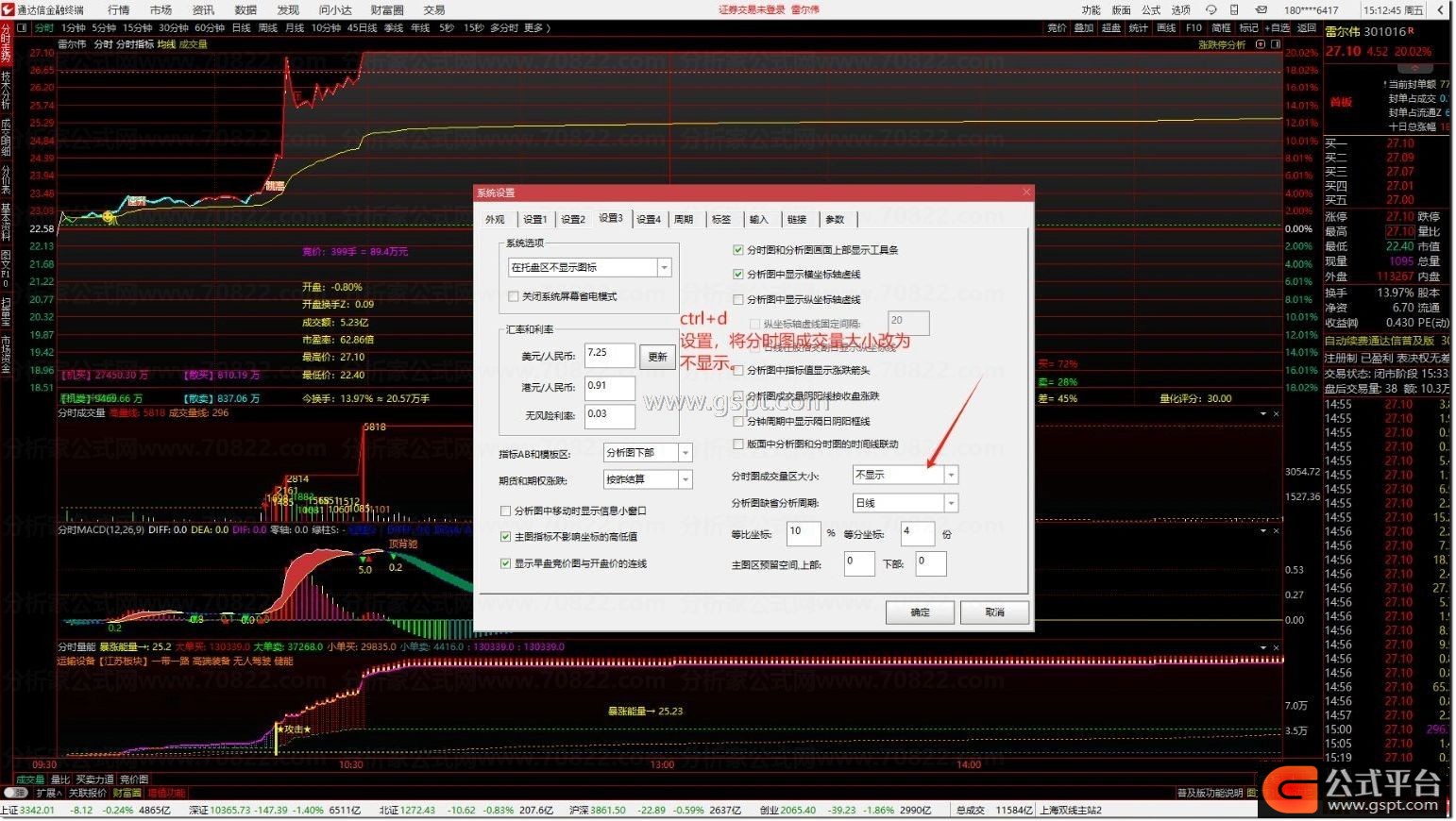Click the F10 toolbar button
Image resolution: width=1456 pixels, height=821 pixels.
click(1194, 28)
